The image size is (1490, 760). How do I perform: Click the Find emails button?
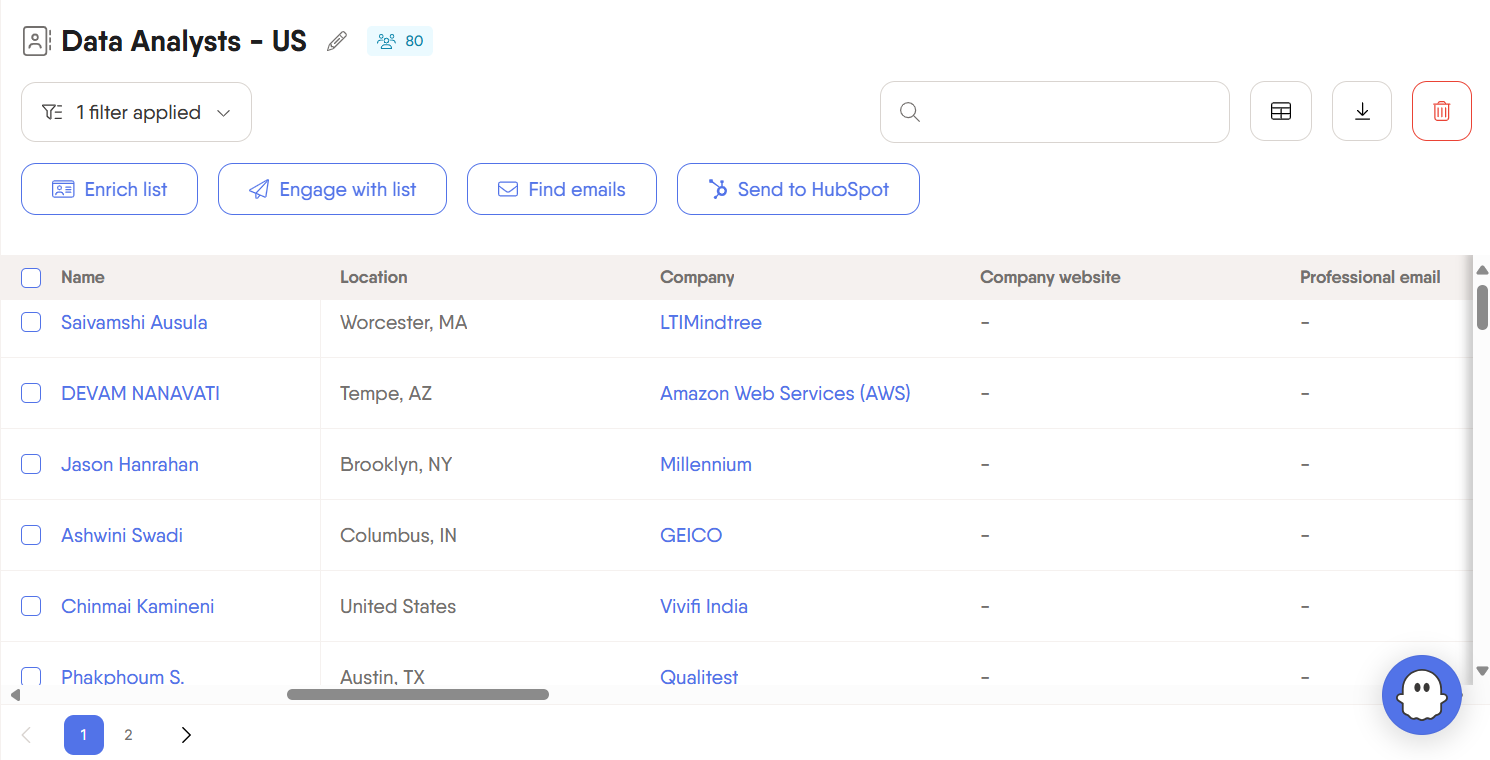point(561,189)
